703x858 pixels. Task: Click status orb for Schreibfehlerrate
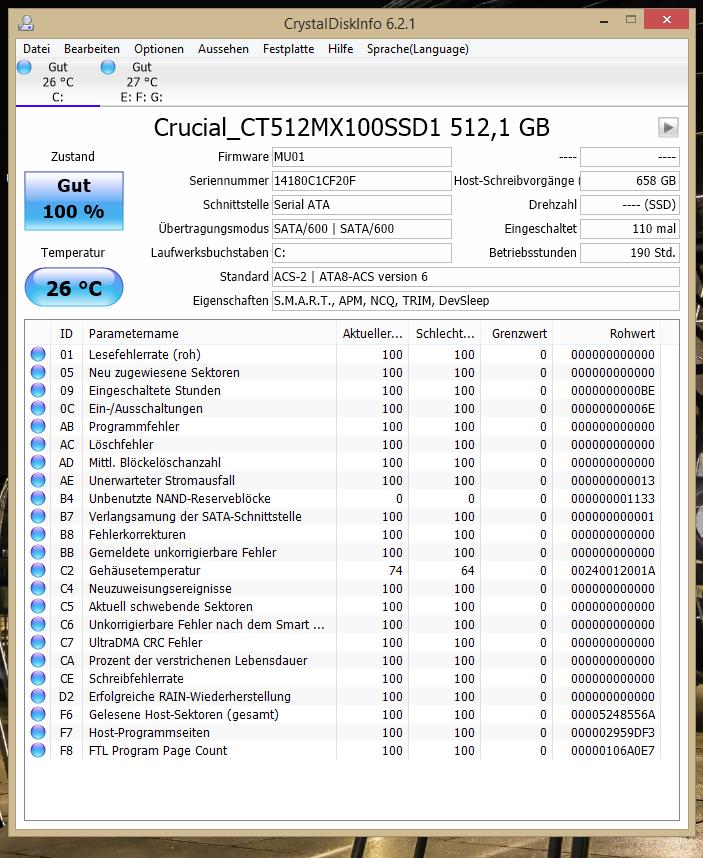(38, 679)
